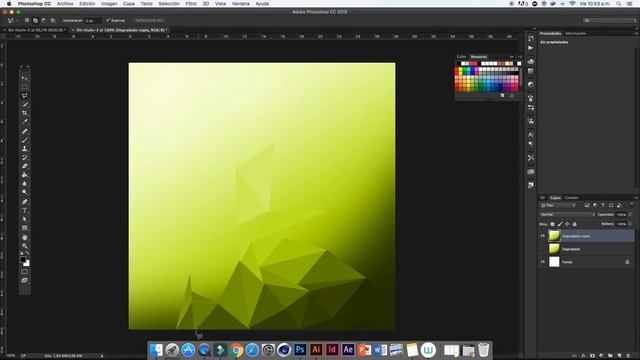The image size is (640, 360).
Task: Select the Hand tool
Action: click(24, 237)
